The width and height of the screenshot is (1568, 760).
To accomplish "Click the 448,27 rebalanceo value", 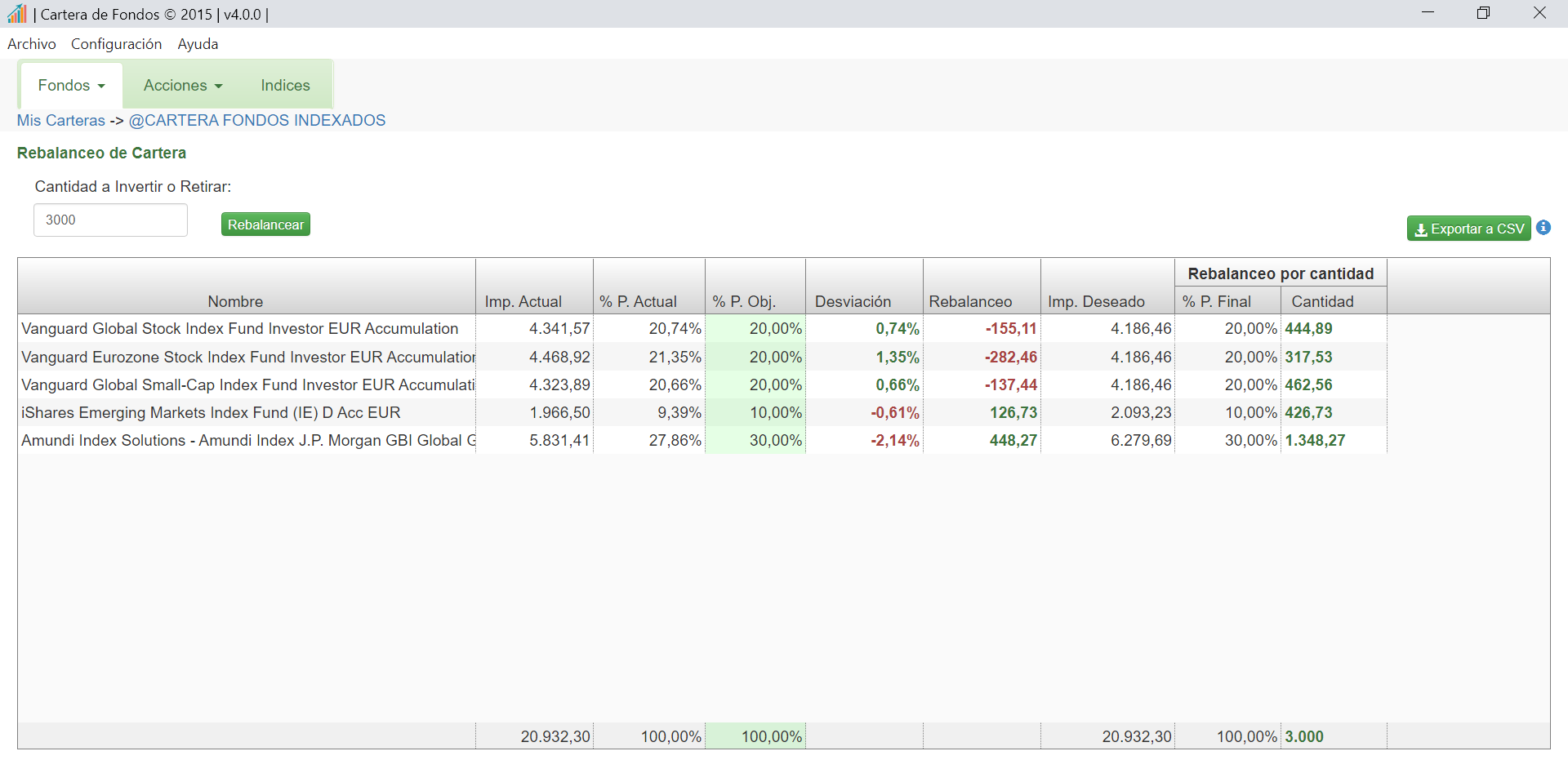I will (1013, 440).
